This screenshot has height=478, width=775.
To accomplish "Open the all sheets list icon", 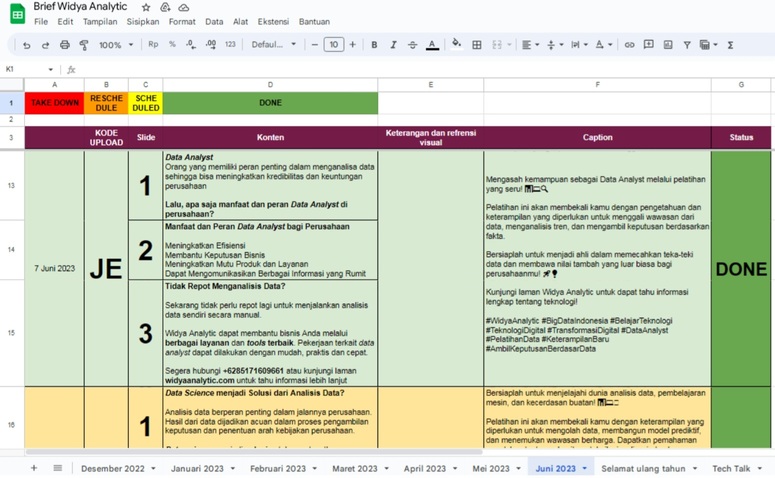I will coord(57,468).
